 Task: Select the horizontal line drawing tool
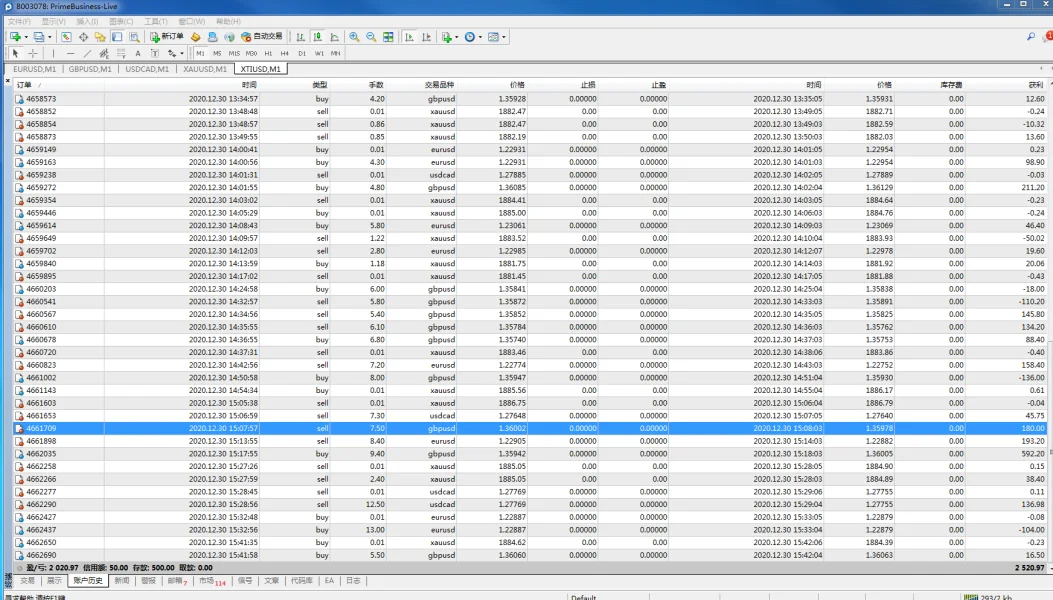tap(70, 53)
